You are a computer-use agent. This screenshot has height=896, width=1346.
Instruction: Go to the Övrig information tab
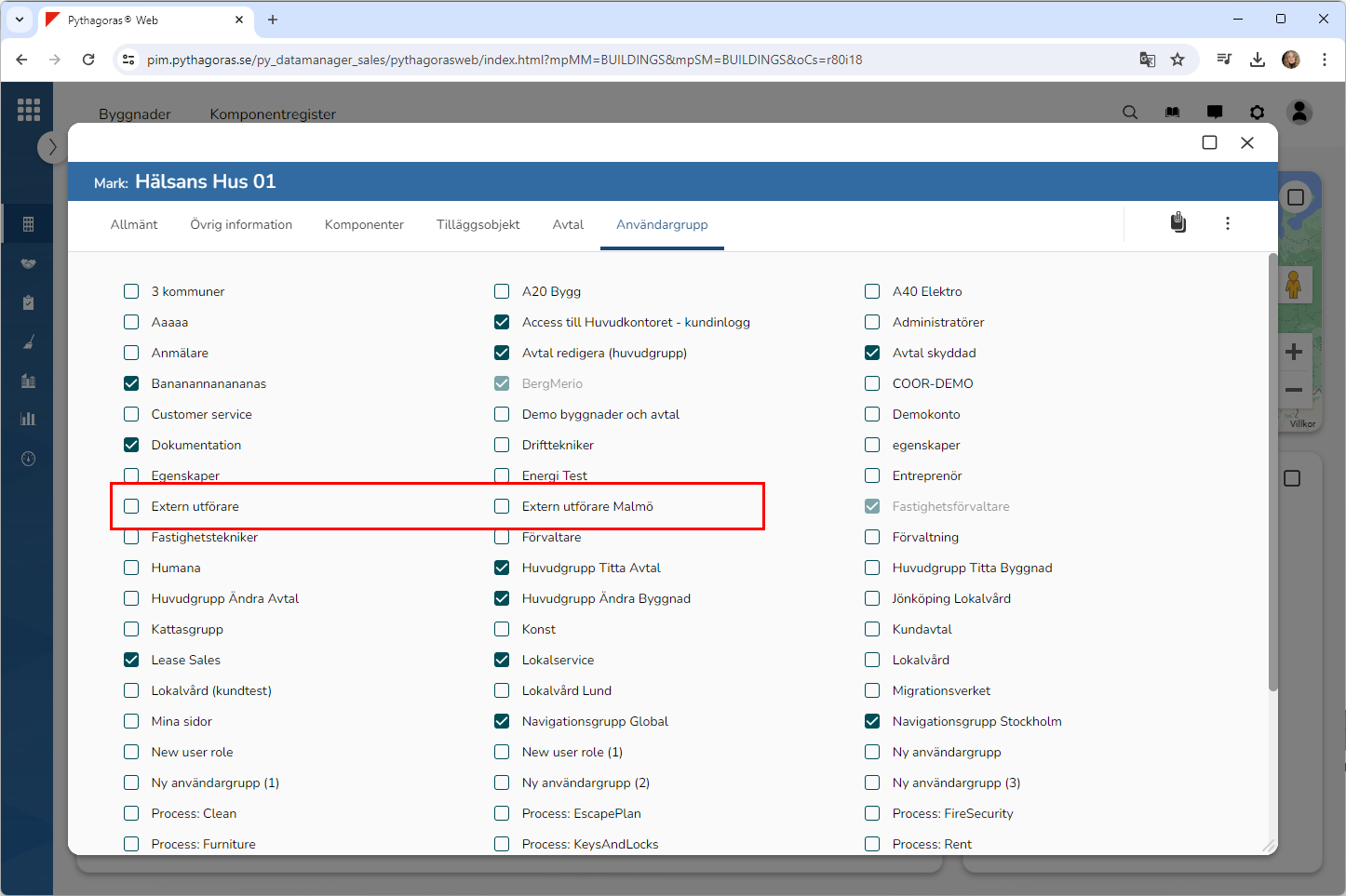pos(241,224)
